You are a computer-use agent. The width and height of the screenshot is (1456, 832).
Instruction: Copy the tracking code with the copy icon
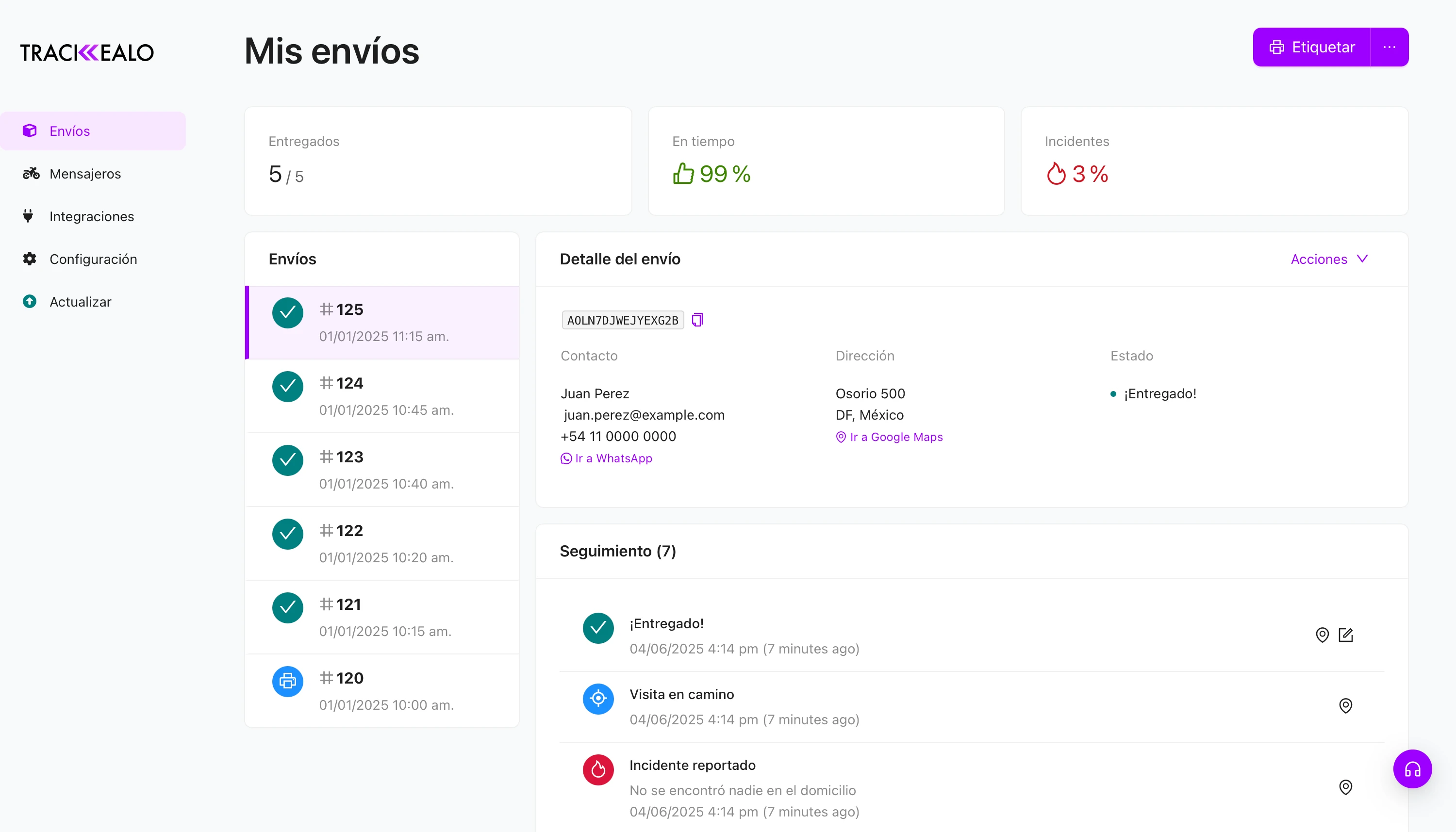[697, 319]
